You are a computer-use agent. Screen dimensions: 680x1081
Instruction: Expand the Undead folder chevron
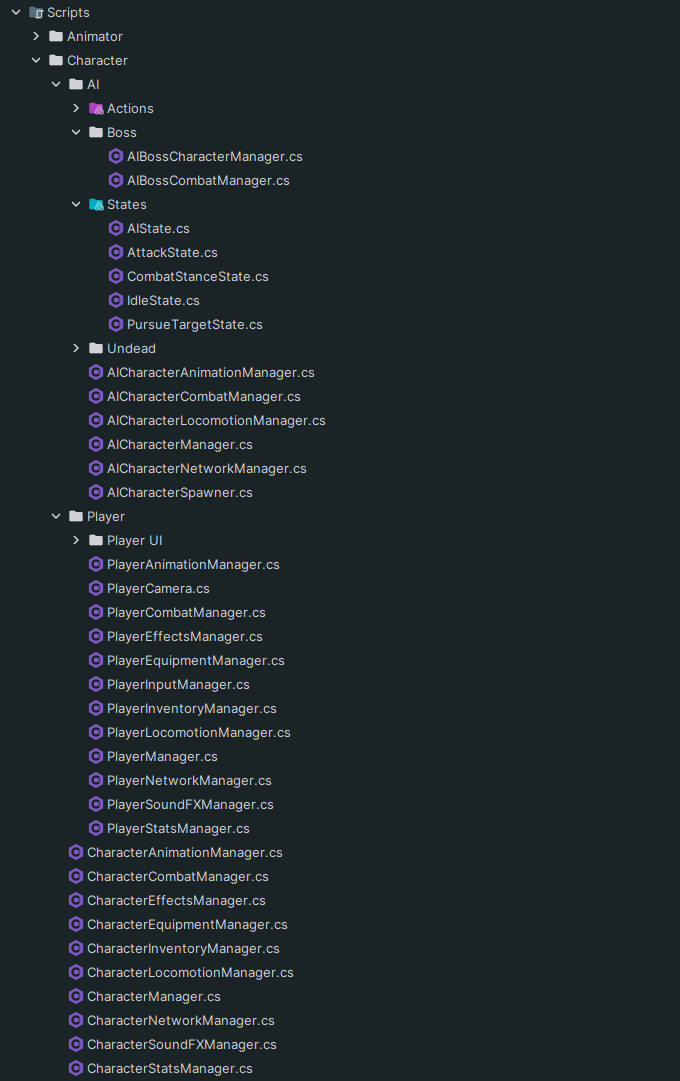76,348
